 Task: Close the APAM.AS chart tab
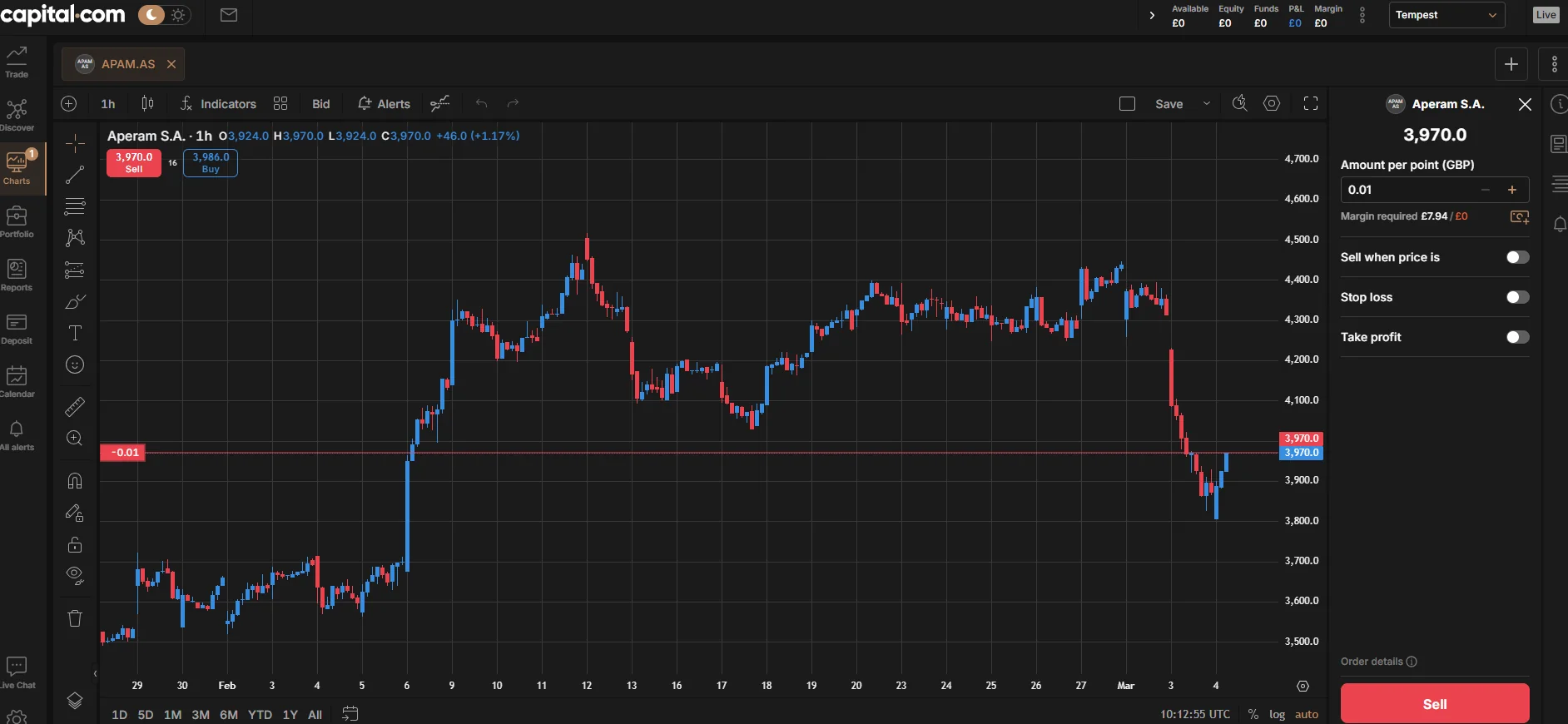click(x=171, y=64)
